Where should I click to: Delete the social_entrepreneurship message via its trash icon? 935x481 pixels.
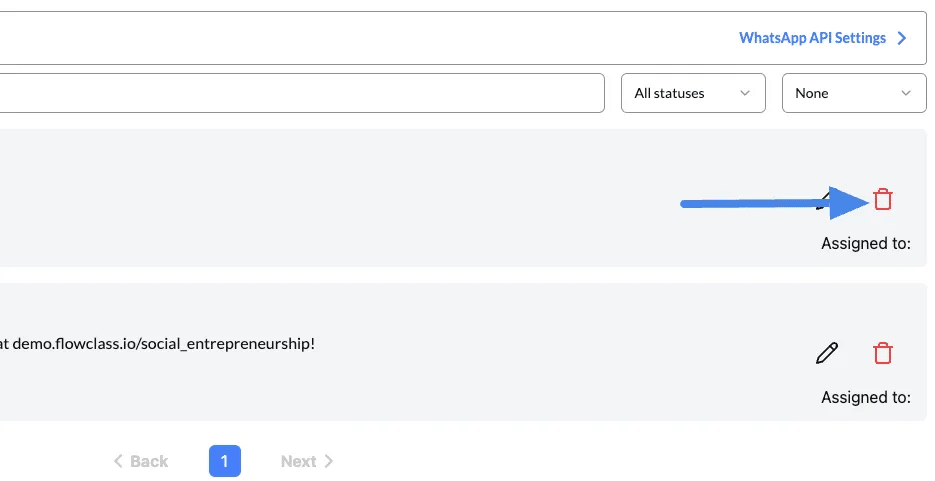[x=883, y=353]
